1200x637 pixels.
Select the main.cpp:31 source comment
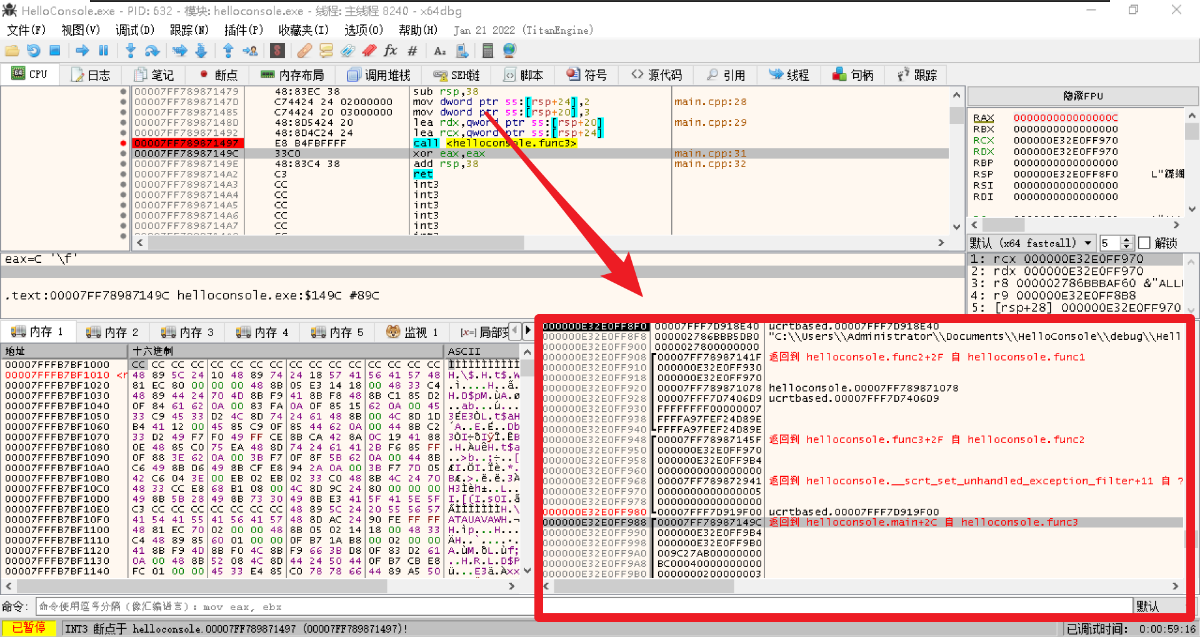pyautogui.click(x=710, y=153)
